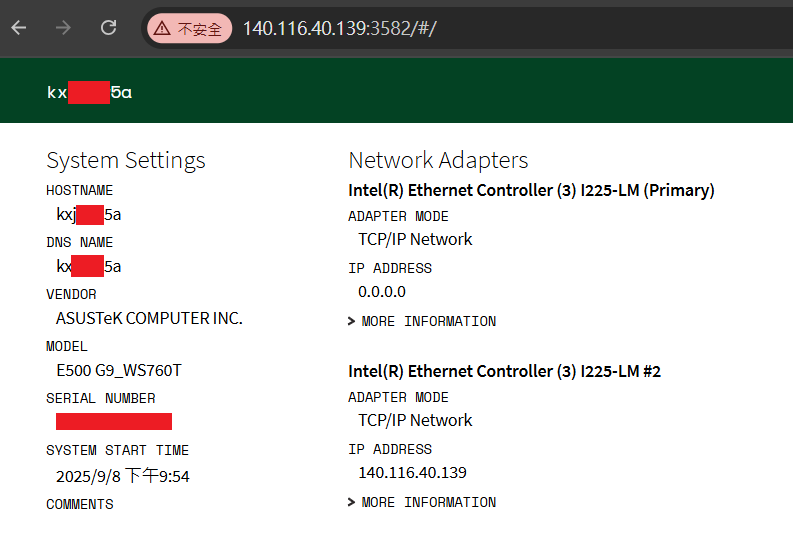Image resolution: width=793 pixels, height=552 pixels.
Task: Select the IP address 0.0.0.0
Action: (x=382, y=292)
